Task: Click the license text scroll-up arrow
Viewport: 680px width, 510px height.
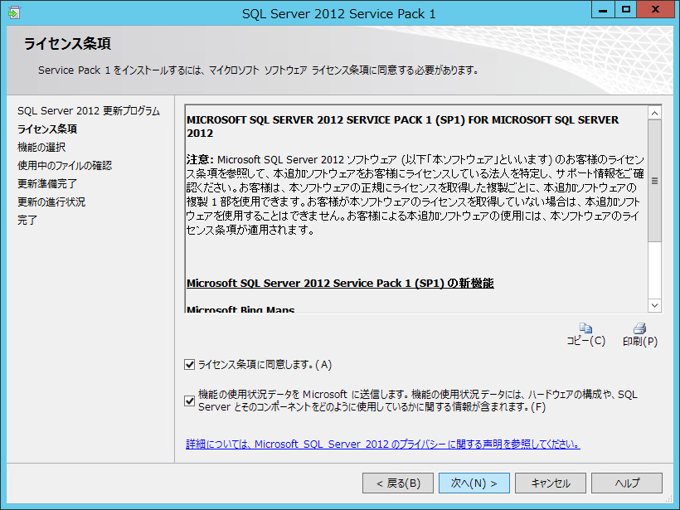Action: (x=654, y=113)
